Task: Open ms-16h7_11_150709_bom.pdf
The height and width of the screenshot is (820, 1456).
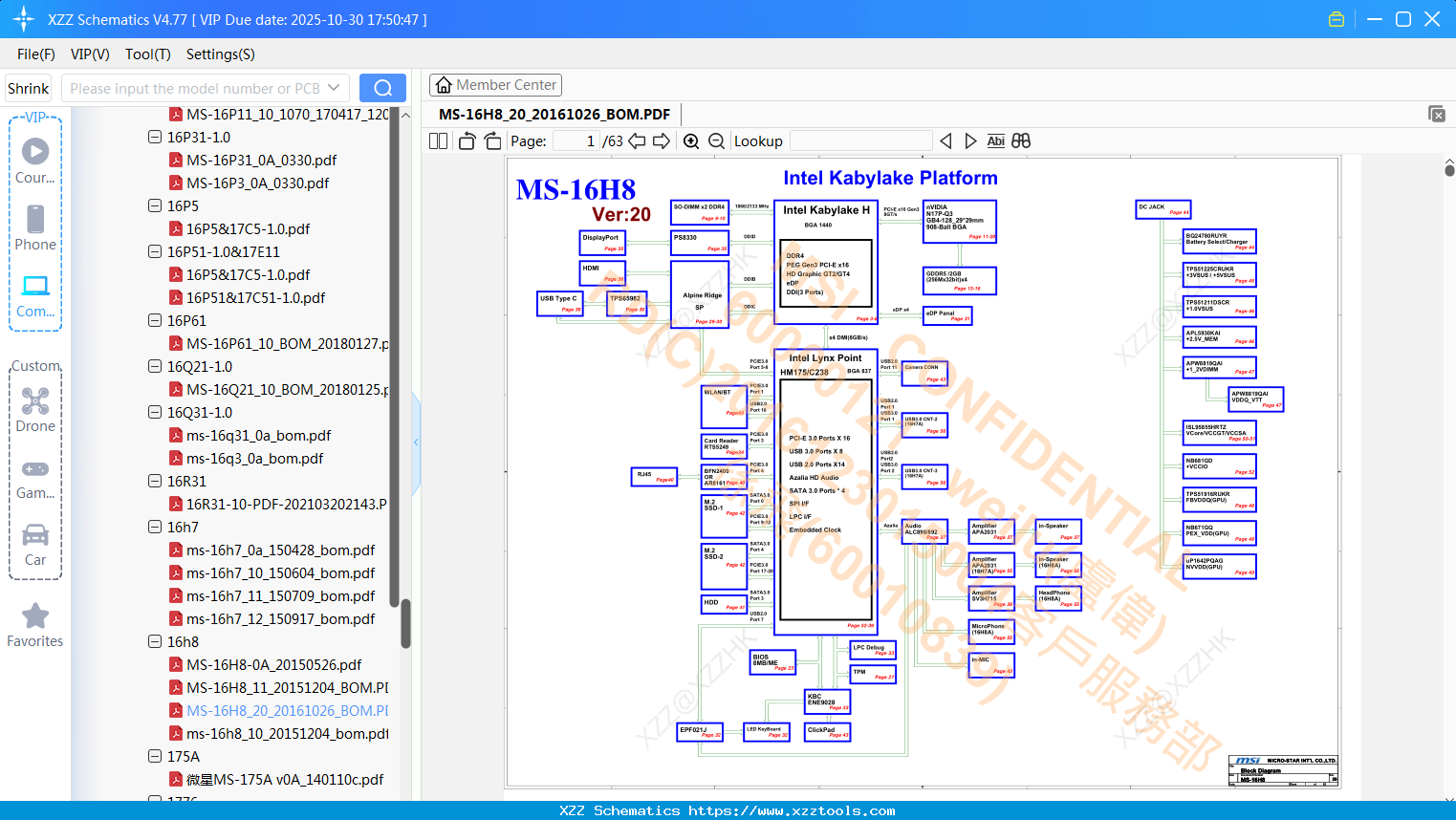Action: tap(280, 595)
